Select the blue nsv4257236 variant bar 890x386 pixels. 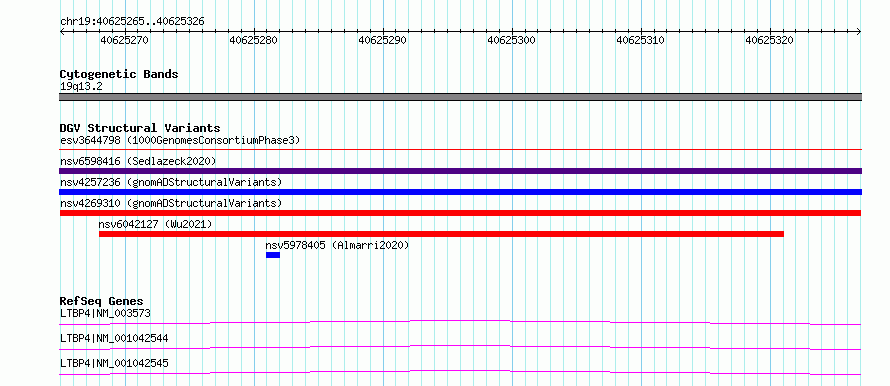point(460,192)
